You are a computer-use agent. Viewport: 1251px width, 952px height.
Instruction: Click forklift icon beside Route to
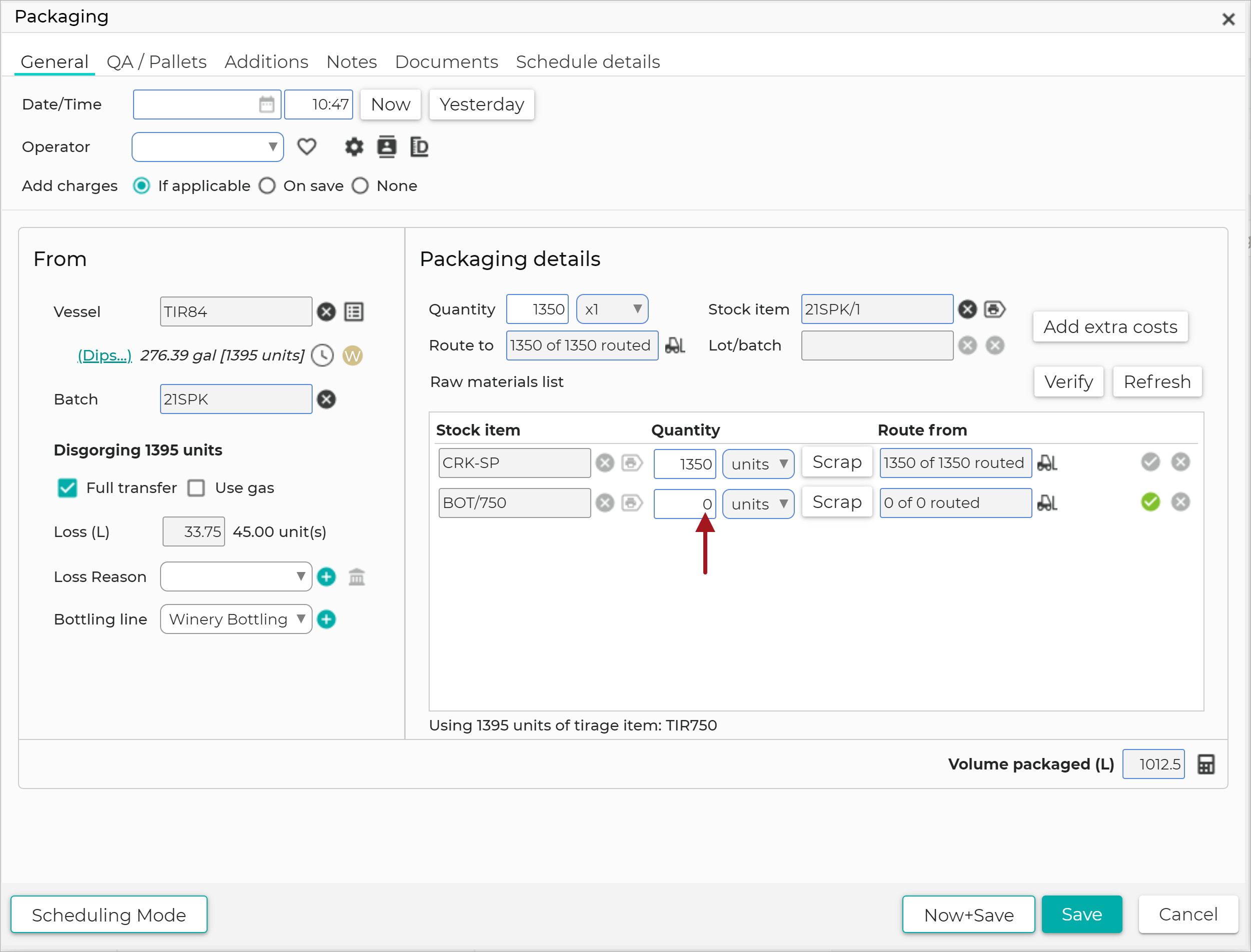click(x=675, y=345)
